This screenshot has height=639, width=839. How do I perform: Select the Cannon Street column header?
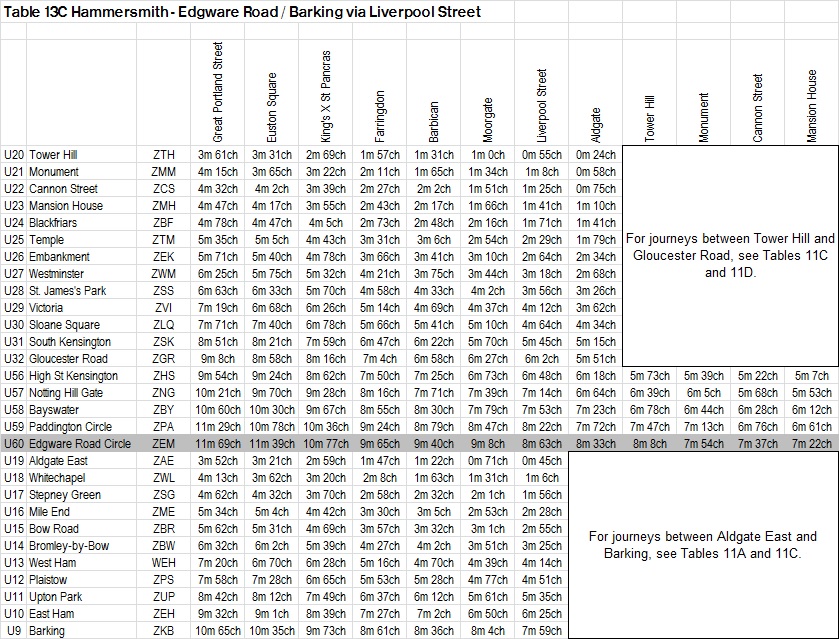click(758, 108)
